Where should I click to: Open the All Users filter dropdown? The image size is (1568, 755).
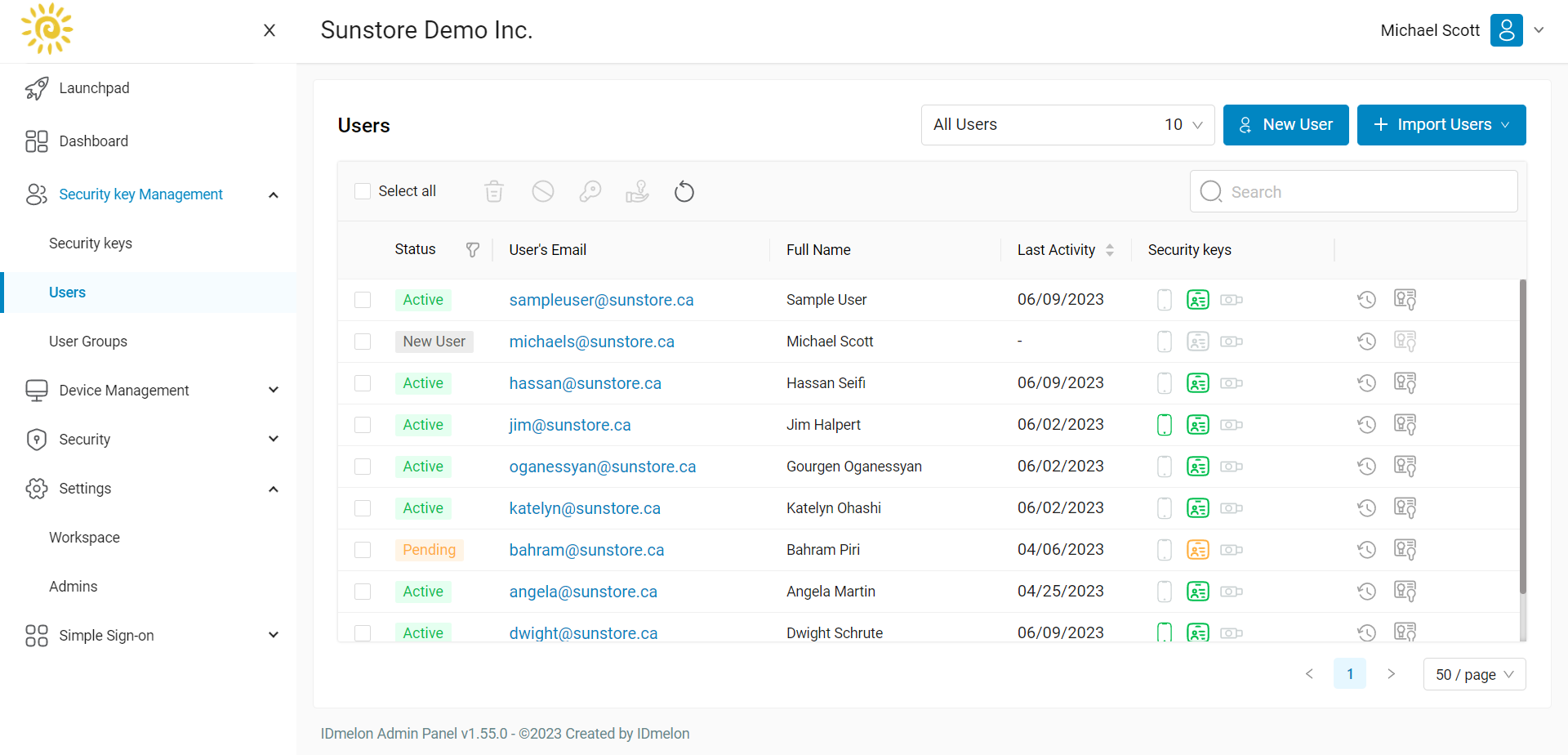click(1067, 125)
